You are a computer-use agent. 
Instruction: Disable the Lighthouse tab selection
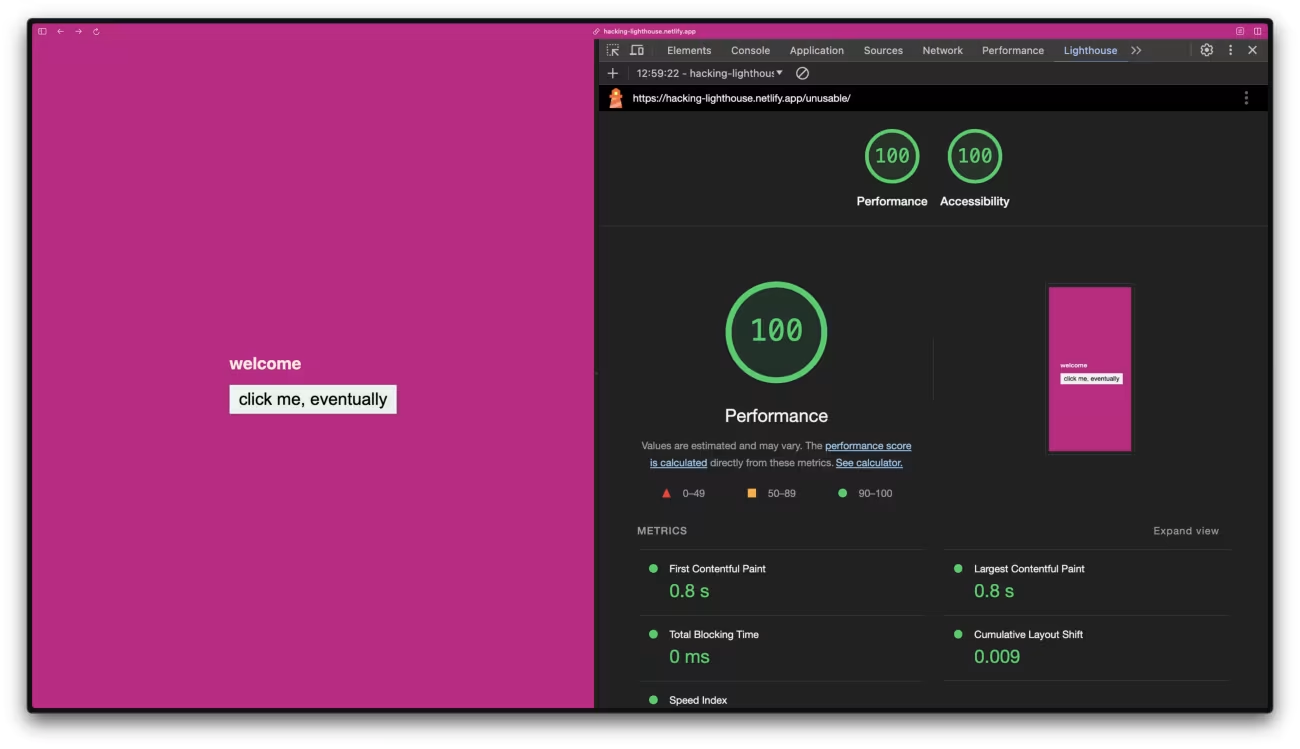[1089, 49]
